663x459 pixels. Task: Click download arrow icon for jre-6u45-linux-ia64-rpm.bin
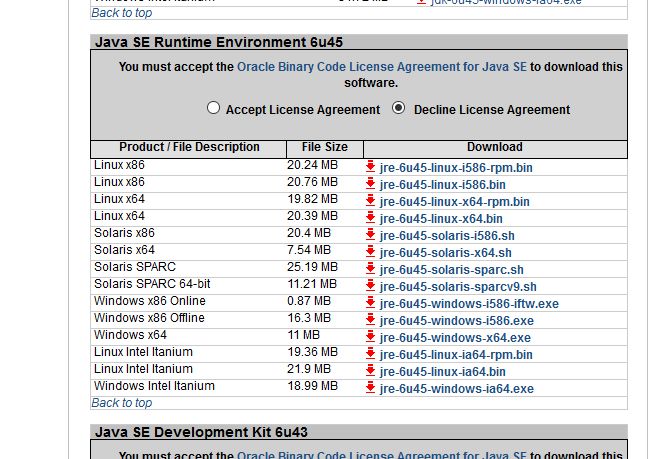click(x=370, y=353)
